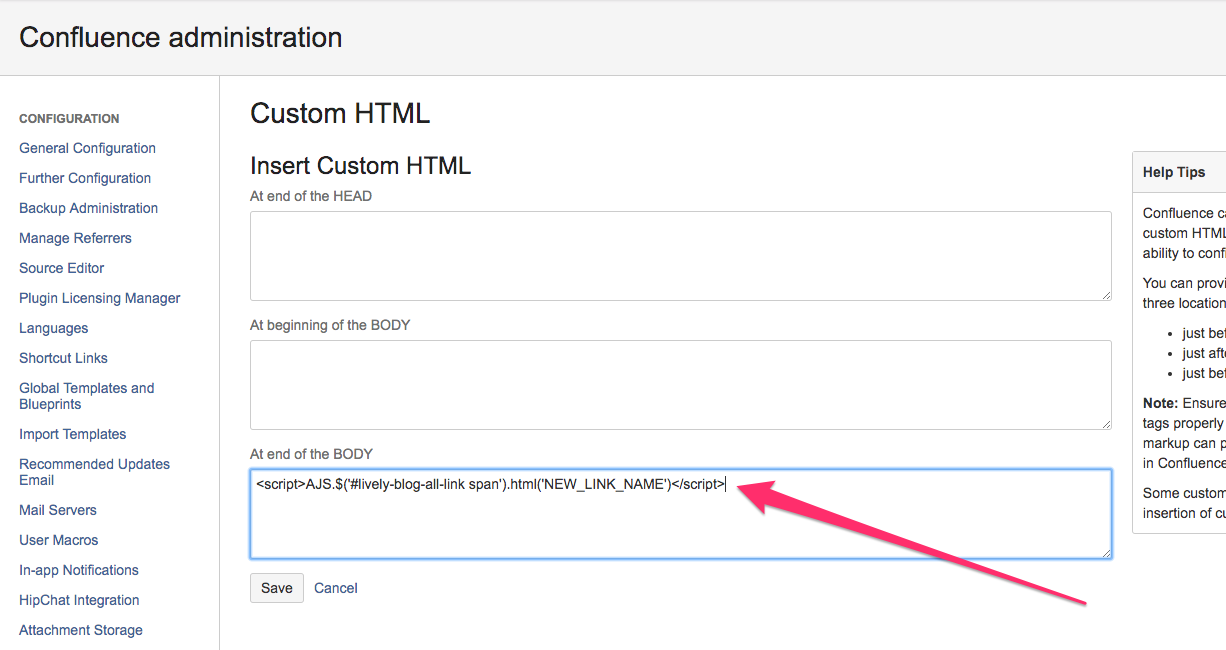Open HipChat Integration settings
This screenshot has width=1226, height=650.
click(79, 600)
